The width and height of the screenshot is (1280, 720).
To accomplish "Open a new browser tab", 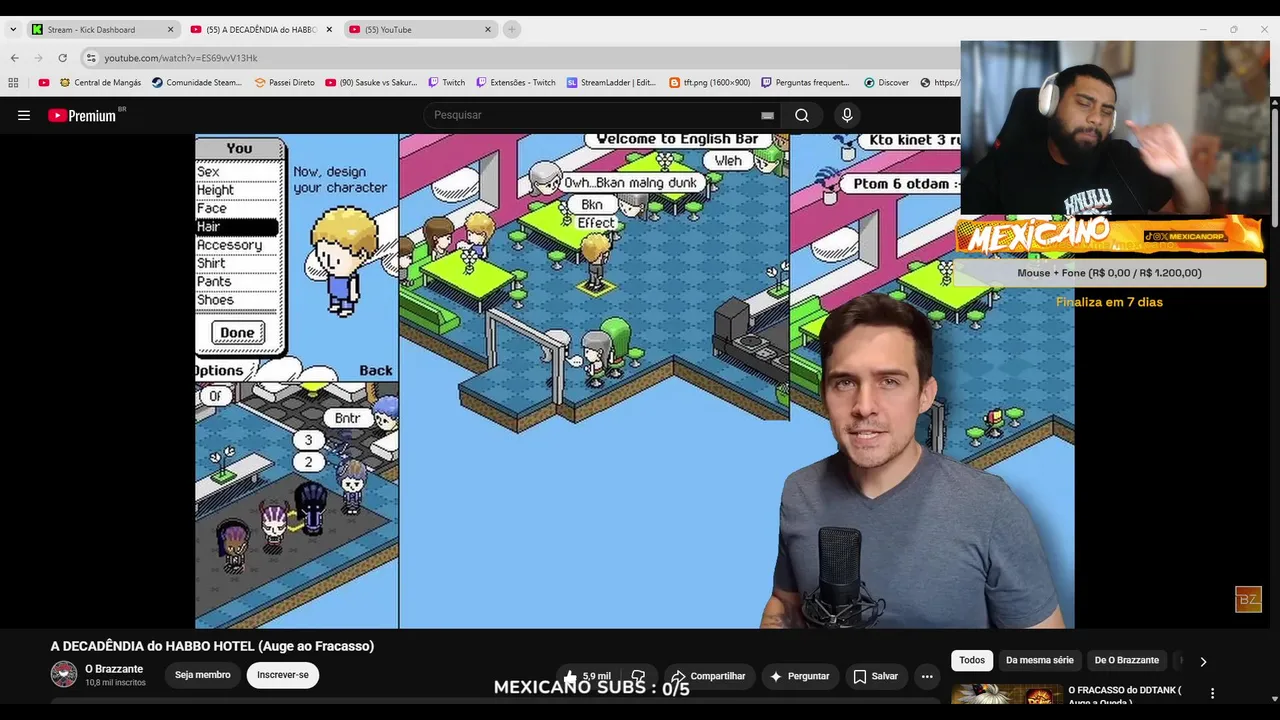I will 511,30.
